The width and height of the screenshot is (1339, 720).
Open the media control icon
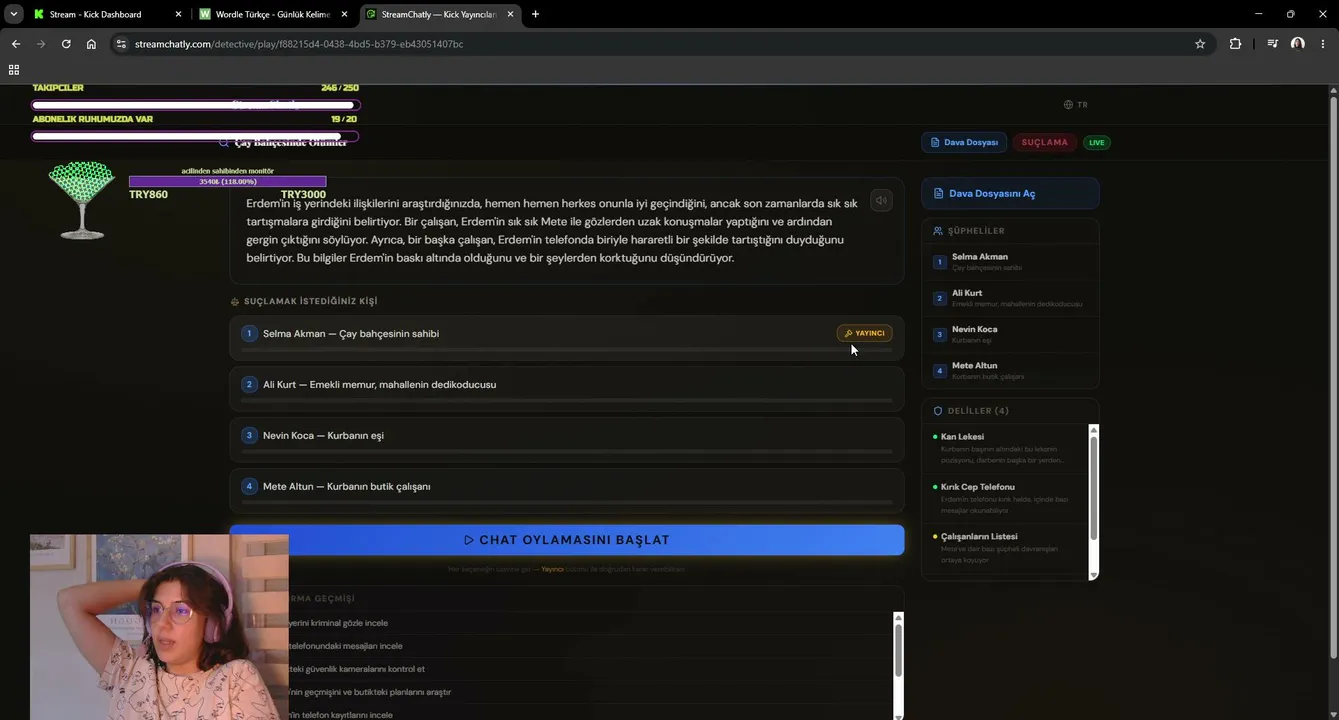[x=1272, y=44]
